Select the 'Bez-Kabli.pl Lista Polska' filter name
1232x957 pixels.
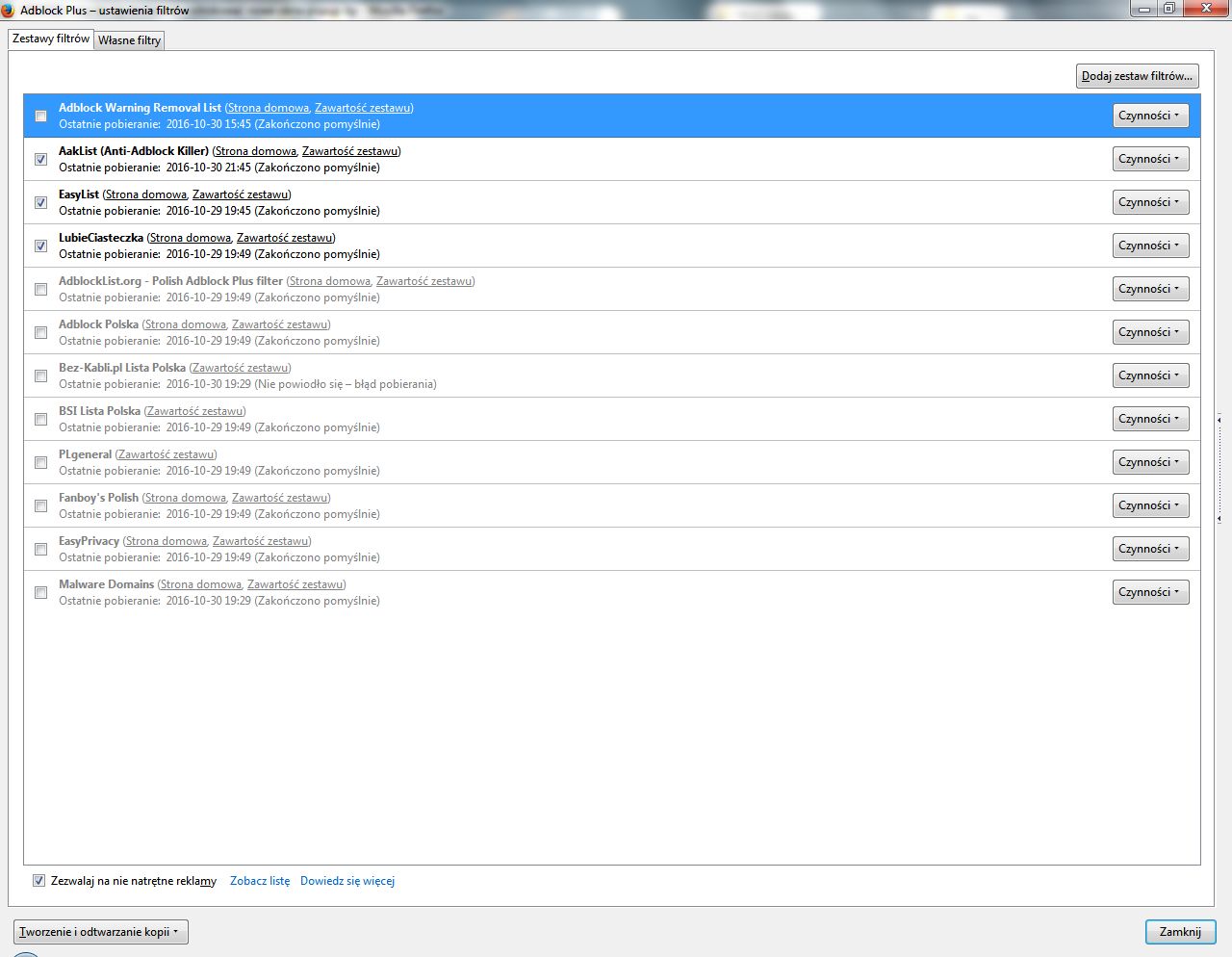pos(122,368)
